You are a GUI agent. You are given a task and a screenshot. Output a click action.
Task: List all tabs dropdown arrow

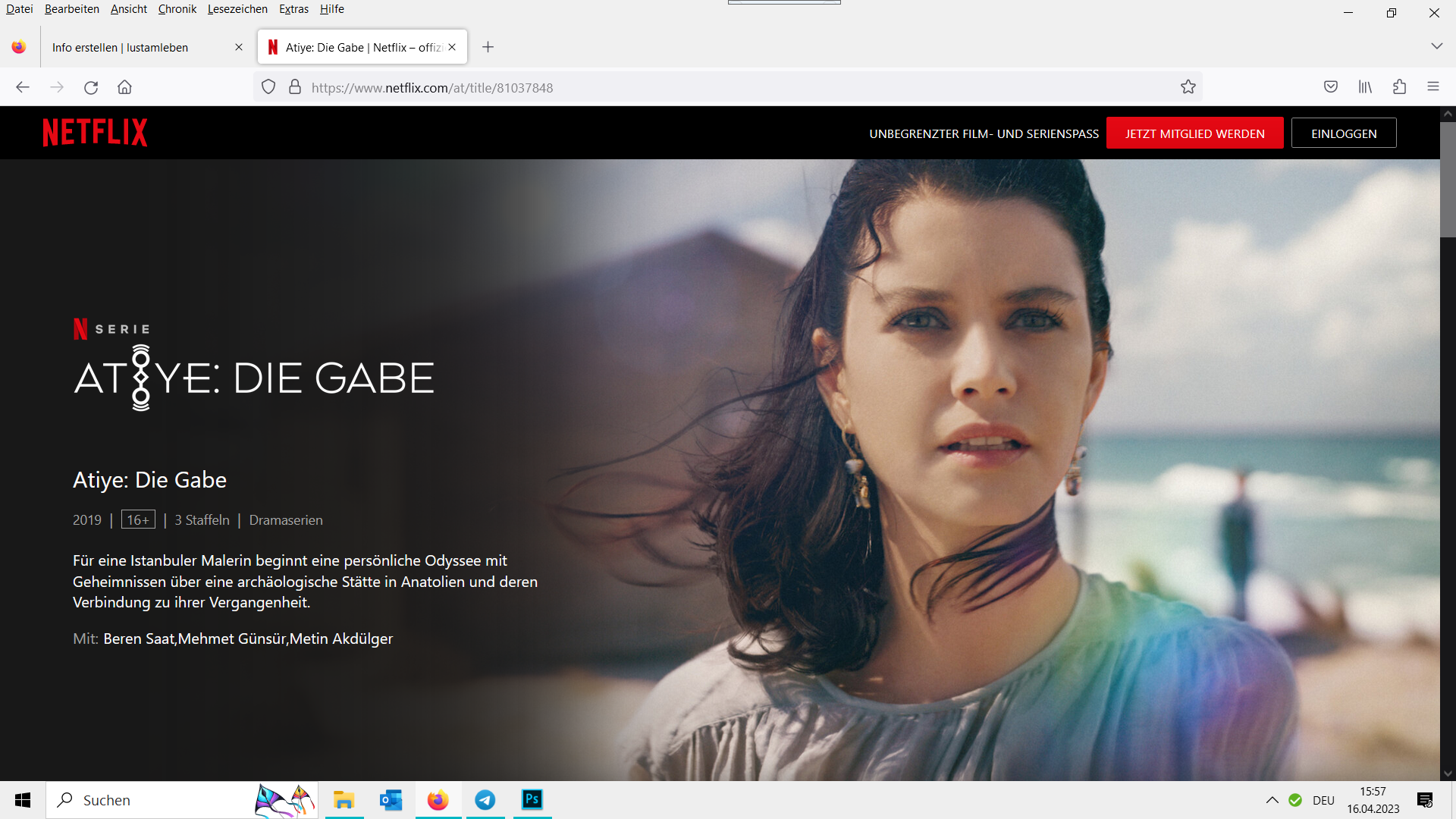[1437, 47]
